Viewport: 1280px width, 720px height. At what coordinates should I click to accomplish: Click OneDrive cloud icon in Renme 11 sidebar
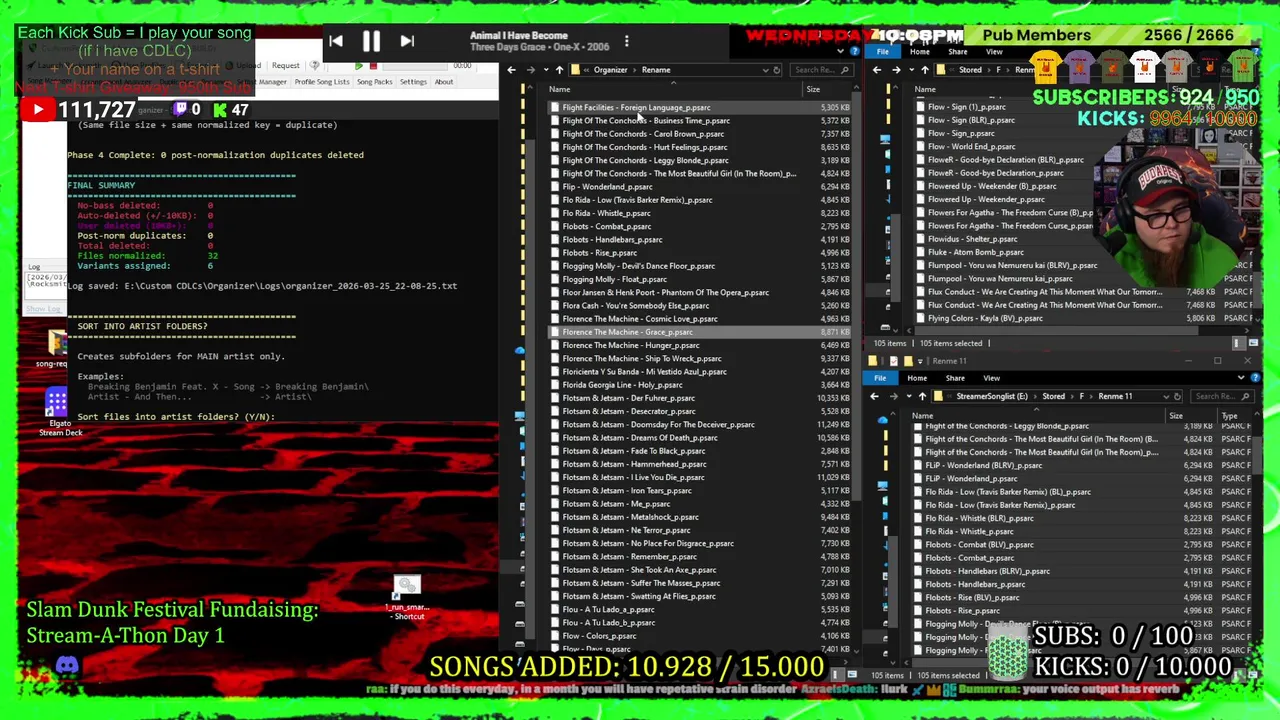pyautogui.click(x=883, y=421)
